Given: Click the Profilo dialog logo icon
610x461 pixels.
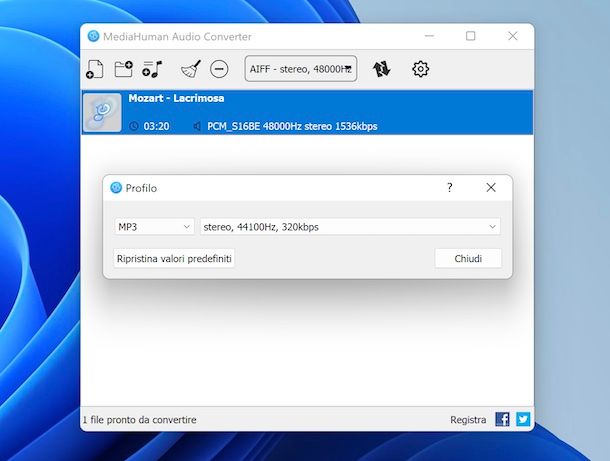Looking at the screenshot, I should 116,188.
